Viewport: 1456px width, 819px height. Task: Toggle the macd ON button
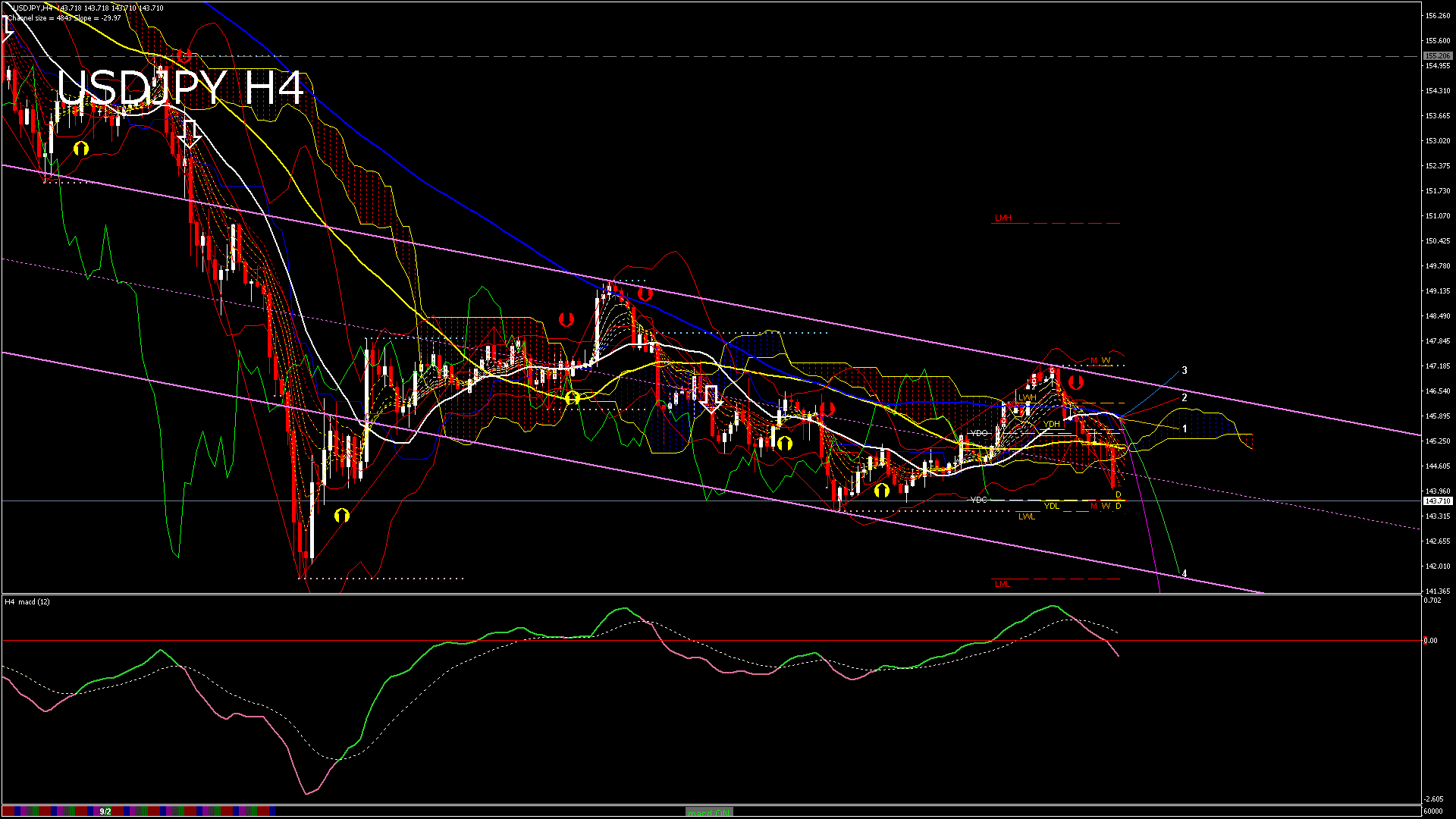(x=709, y=812)
